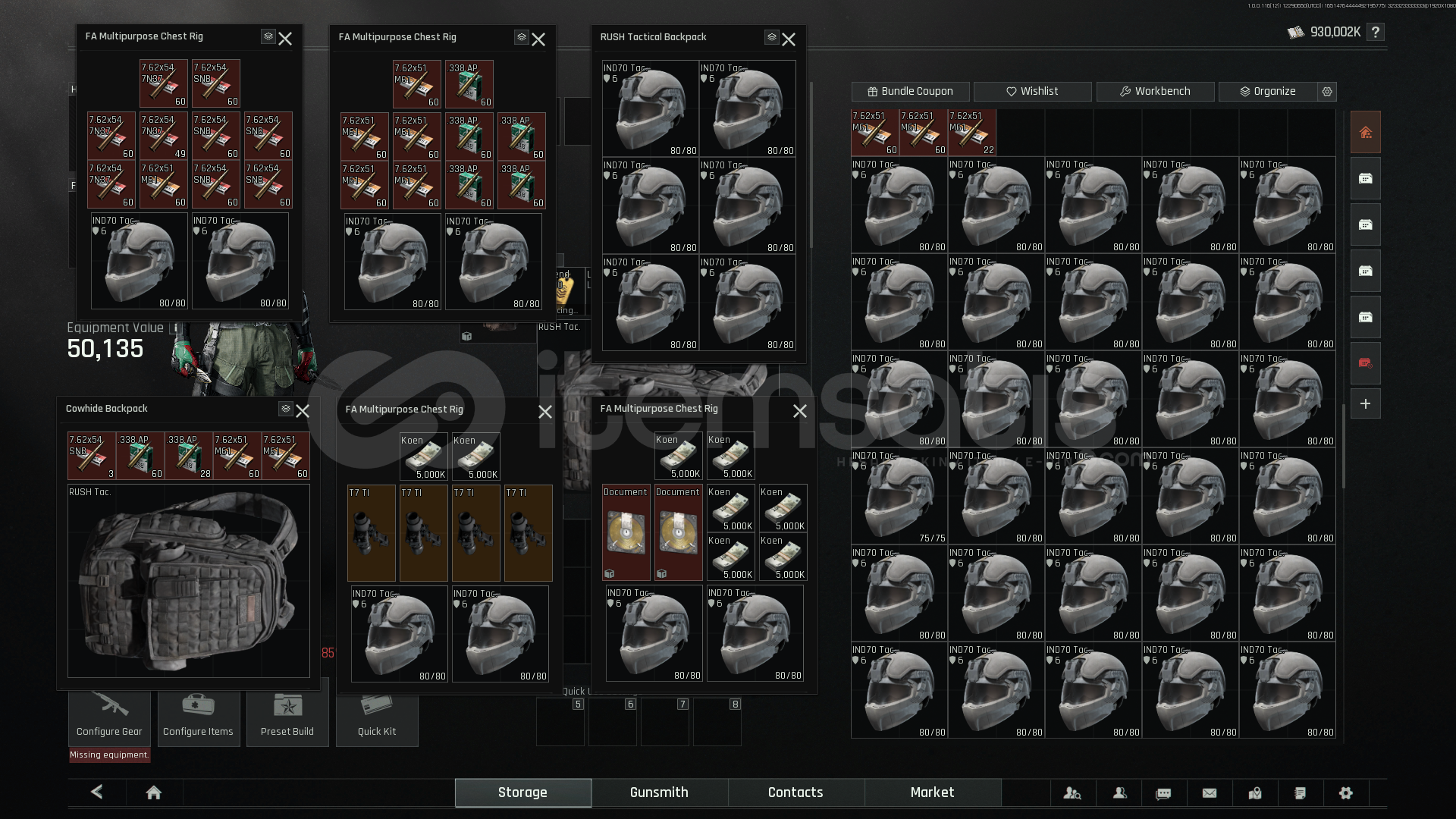This screenshot has width=1456, height=819.
Task: Click the storage inventory scrollbar
Action: point(1343,447)
